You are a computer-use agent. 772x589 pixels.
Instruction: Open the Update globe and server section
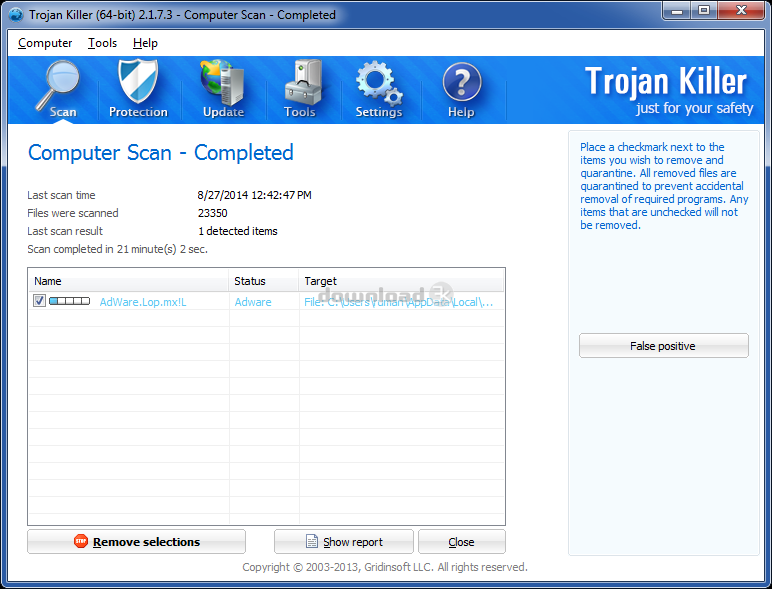[x=223, y=90]
